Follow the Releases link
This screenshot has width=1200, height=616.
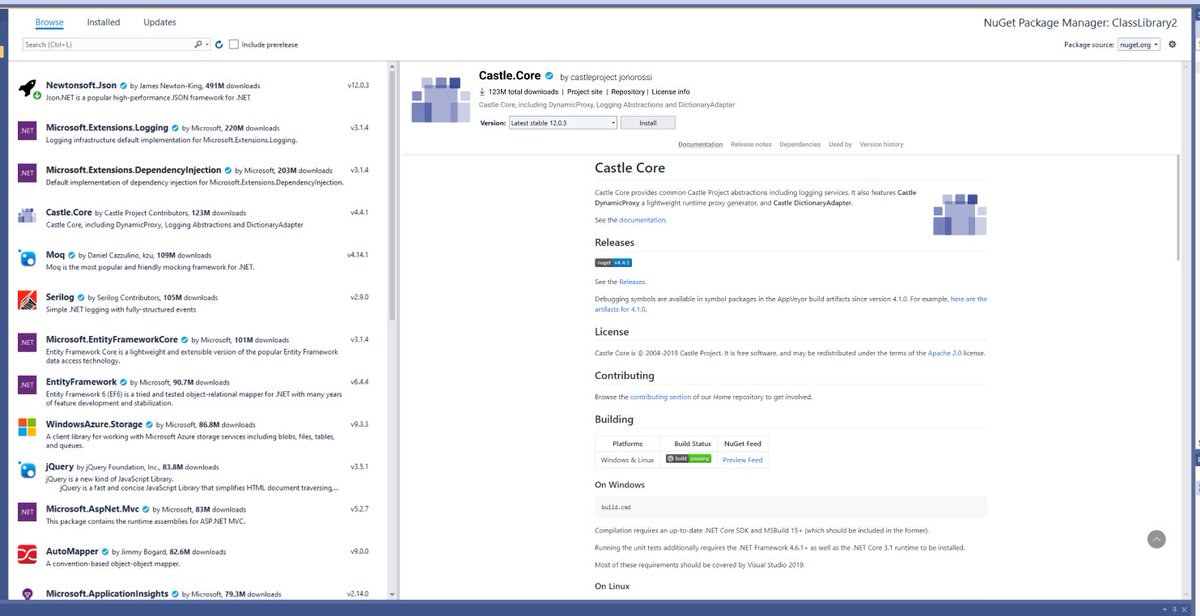tap(632, 282)
